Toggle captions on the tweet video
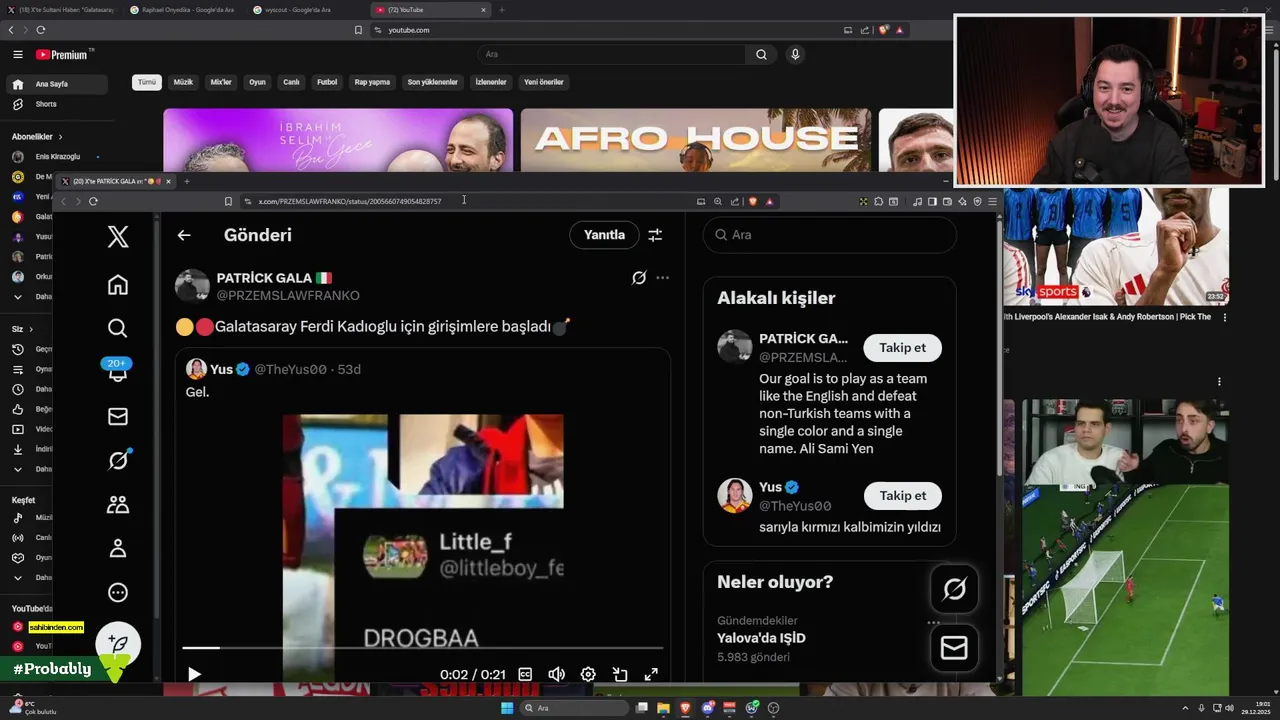The height and width of the screenshot is (720, 1280). [525, 674]
